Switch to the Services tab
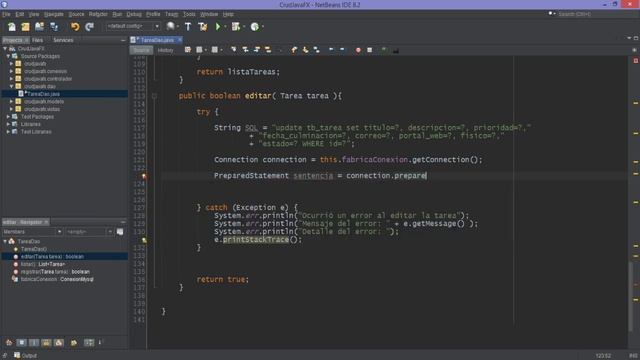This screenshot has width=640, height=360. point(63,40)
